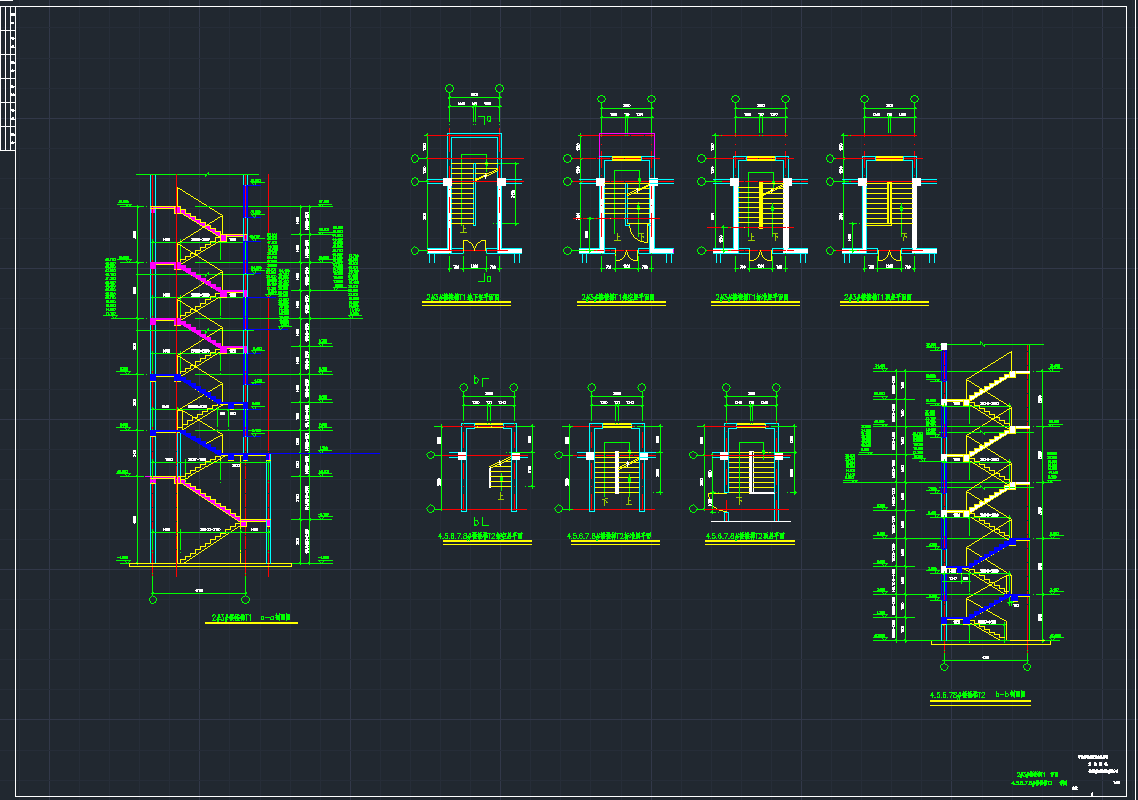1138x800 pixels.
Task: Pick the 'b' section mark below the T2 plan
Action: click(480, 521)
